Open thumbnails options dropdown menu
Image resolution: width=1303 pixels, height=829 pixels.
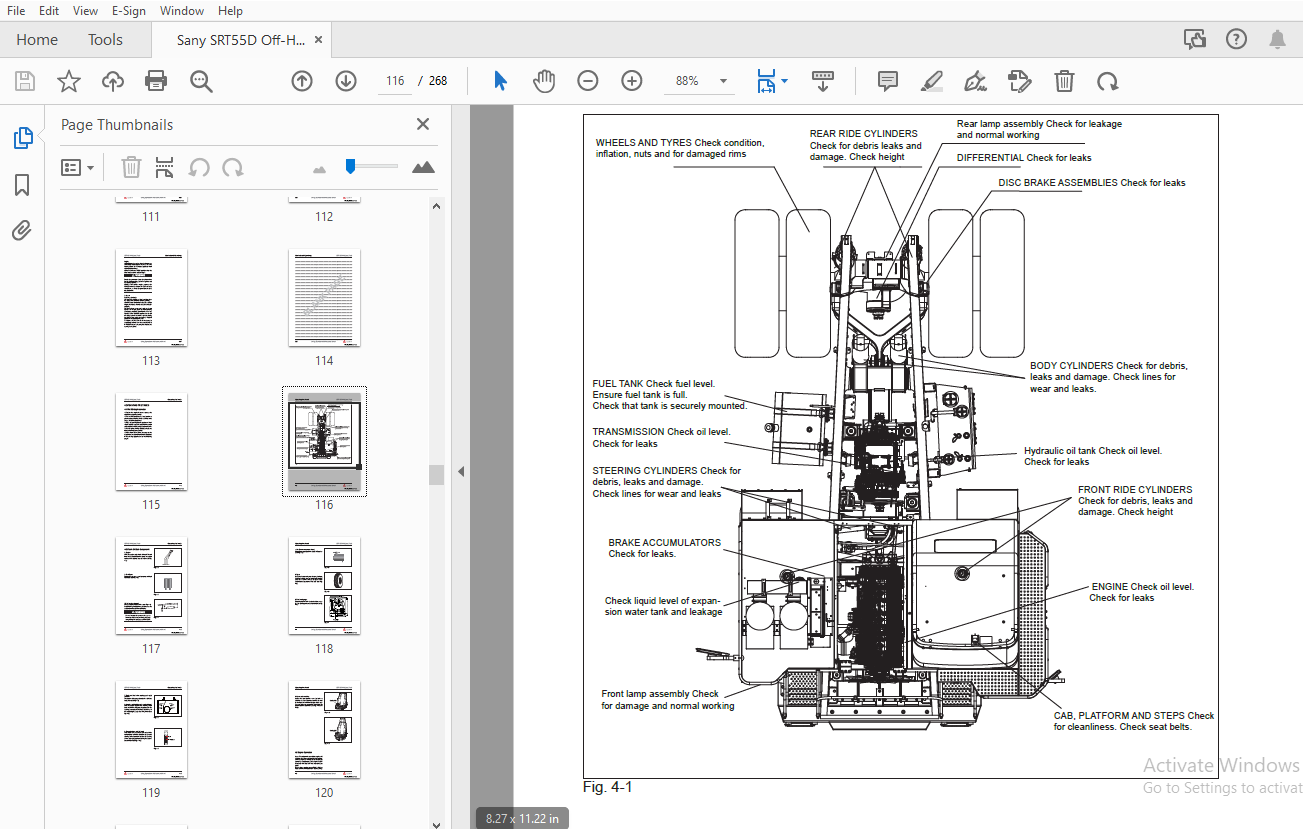click(x=78, y=167)
